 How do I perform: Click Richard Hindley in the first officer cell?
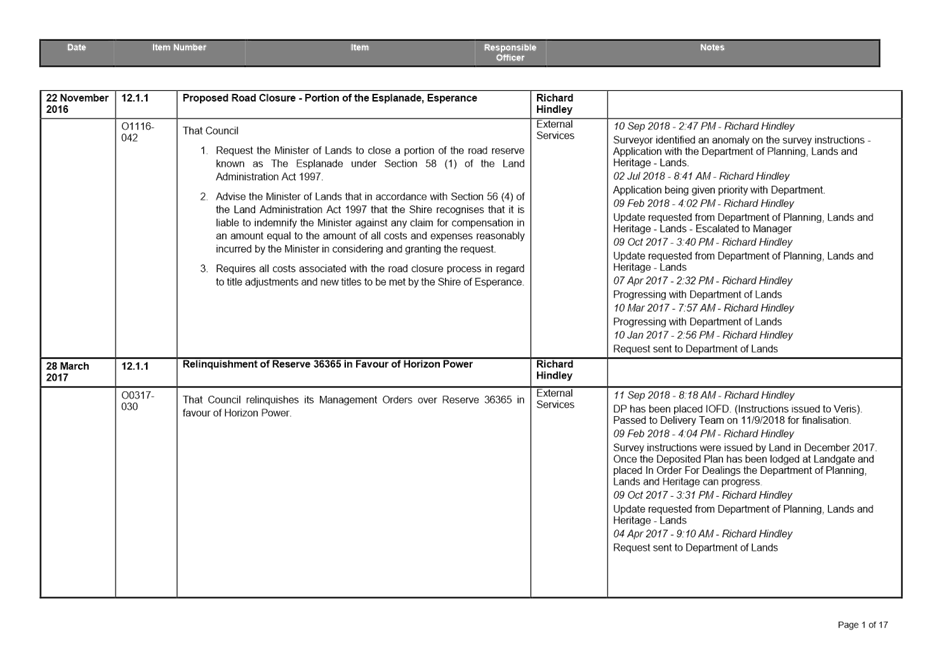[x=552, y=100]
